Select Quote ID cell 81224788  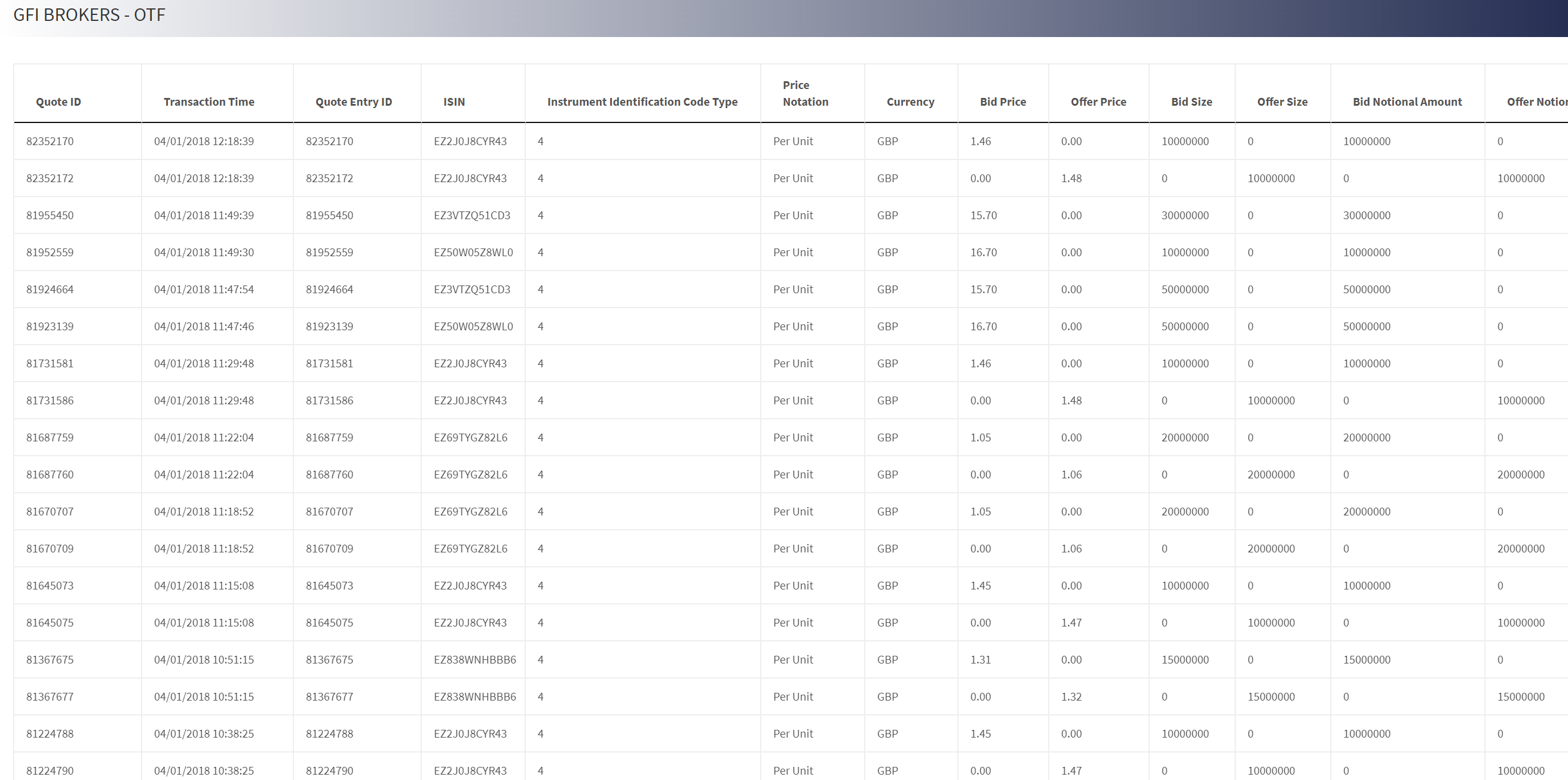pyautogui.click(x=50, y=734)
